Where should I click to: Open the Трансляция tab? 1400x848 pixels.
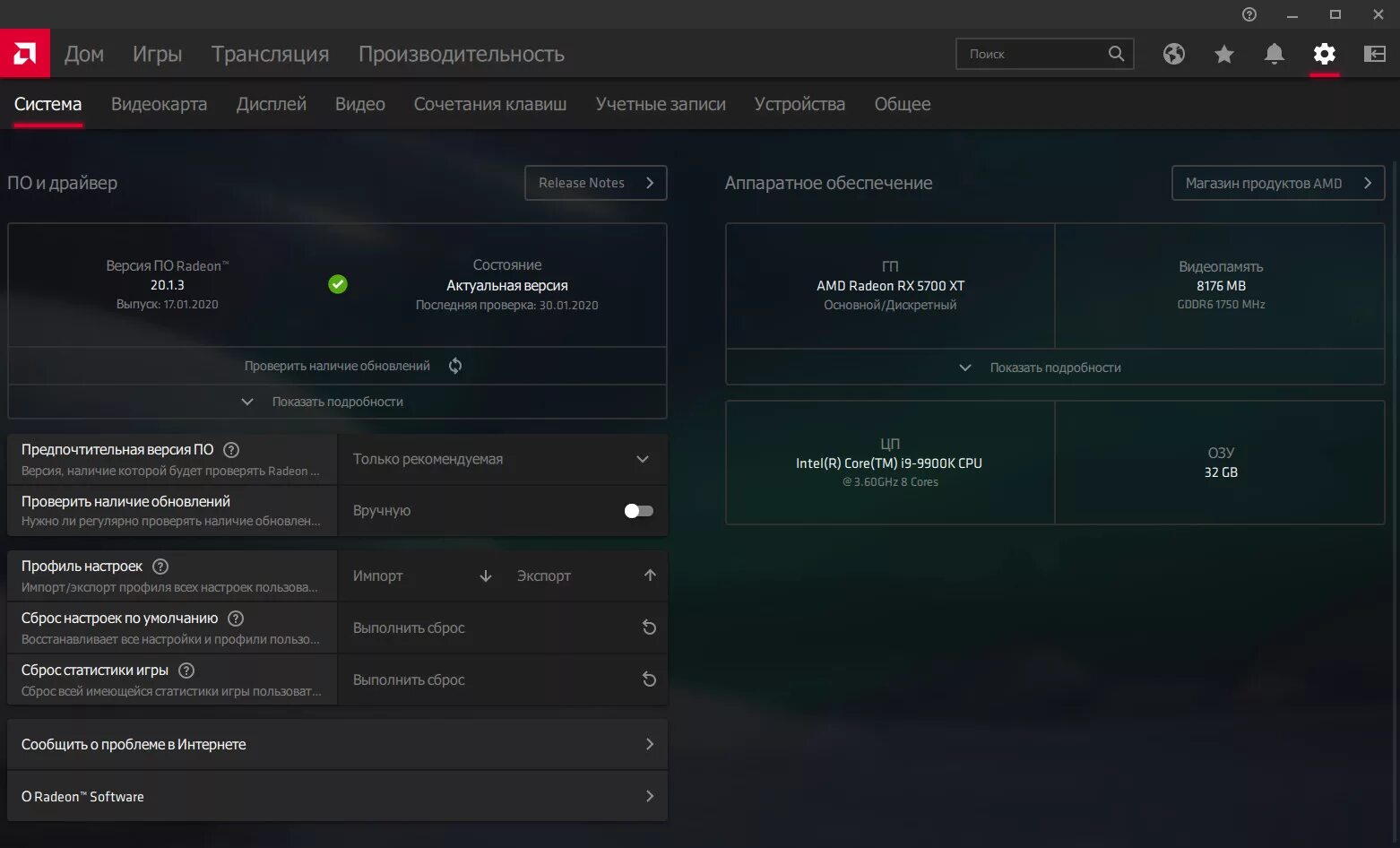coord(271,54)
